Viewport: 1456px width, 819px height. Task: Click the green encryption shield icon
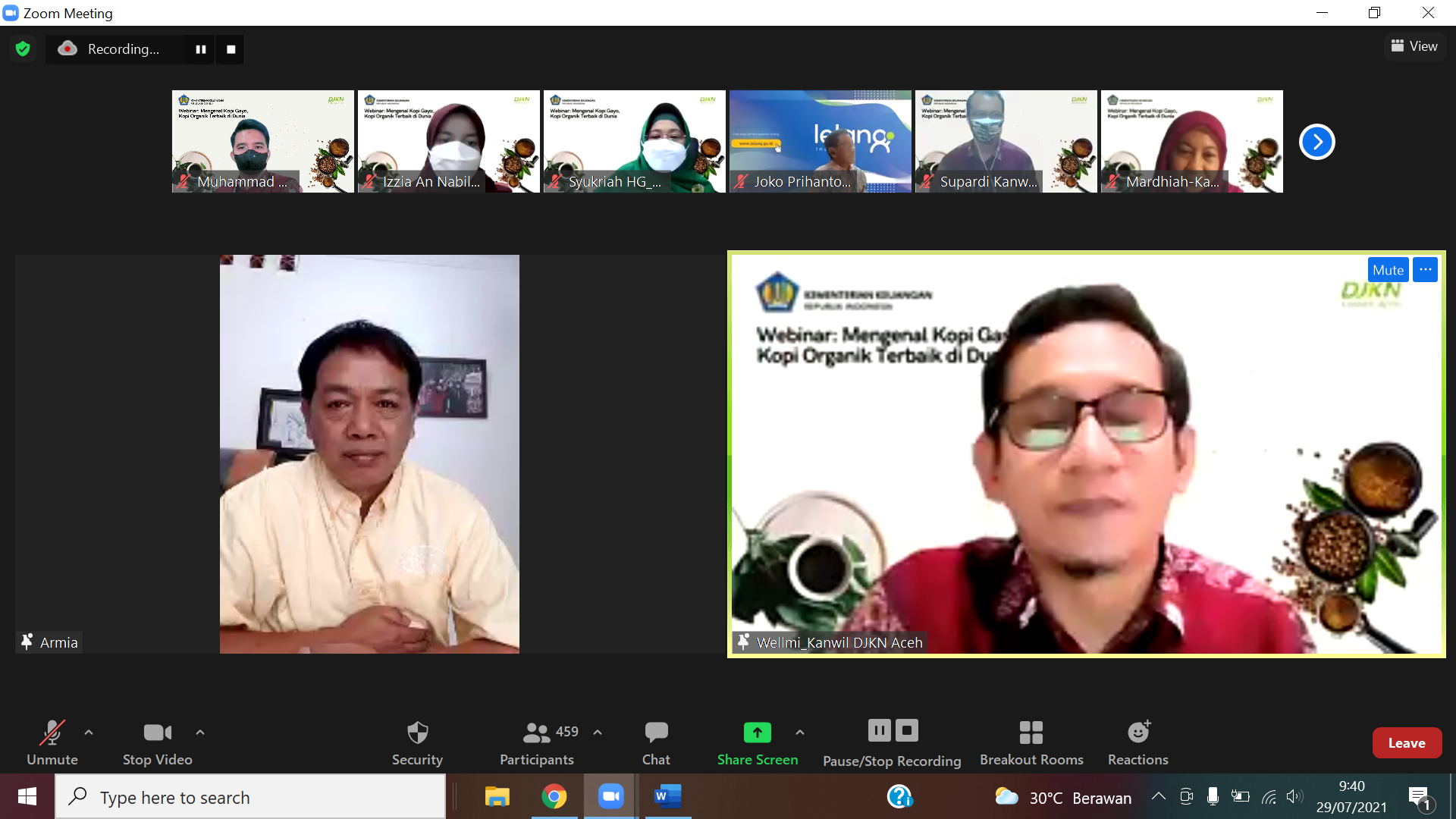pyautogui.click(x=23, y=49)
